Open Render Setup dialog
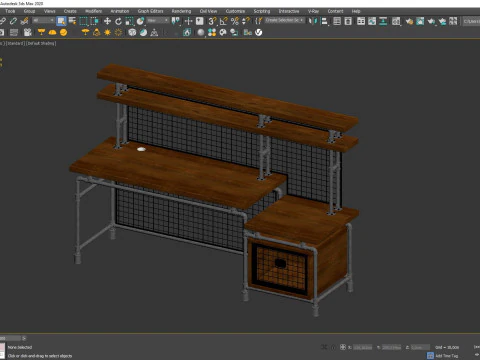The image size is (480, 360). pyautogui.click(x=409, y=21)
